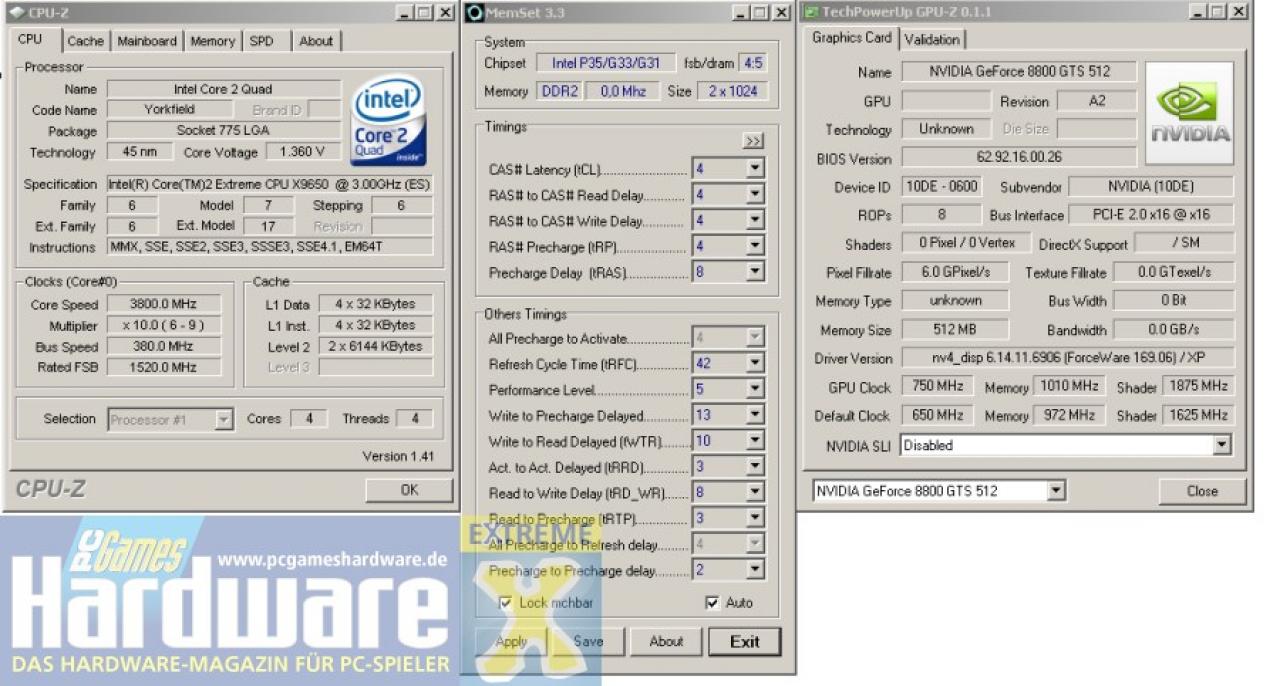
Task: Click the Memory size 2 x 1024 value
Action: pos(731,91)
